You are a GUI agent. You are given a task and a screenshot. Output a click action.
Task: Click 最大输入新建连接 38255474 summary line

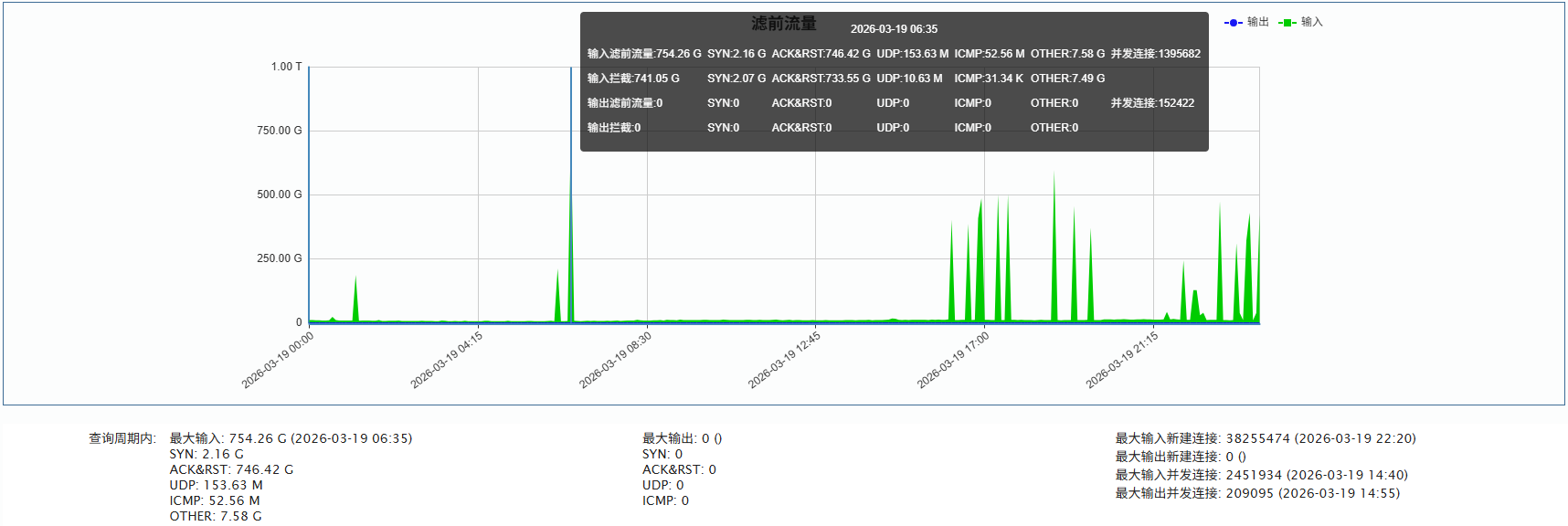pyautogui.click(x=1265, y=438)
